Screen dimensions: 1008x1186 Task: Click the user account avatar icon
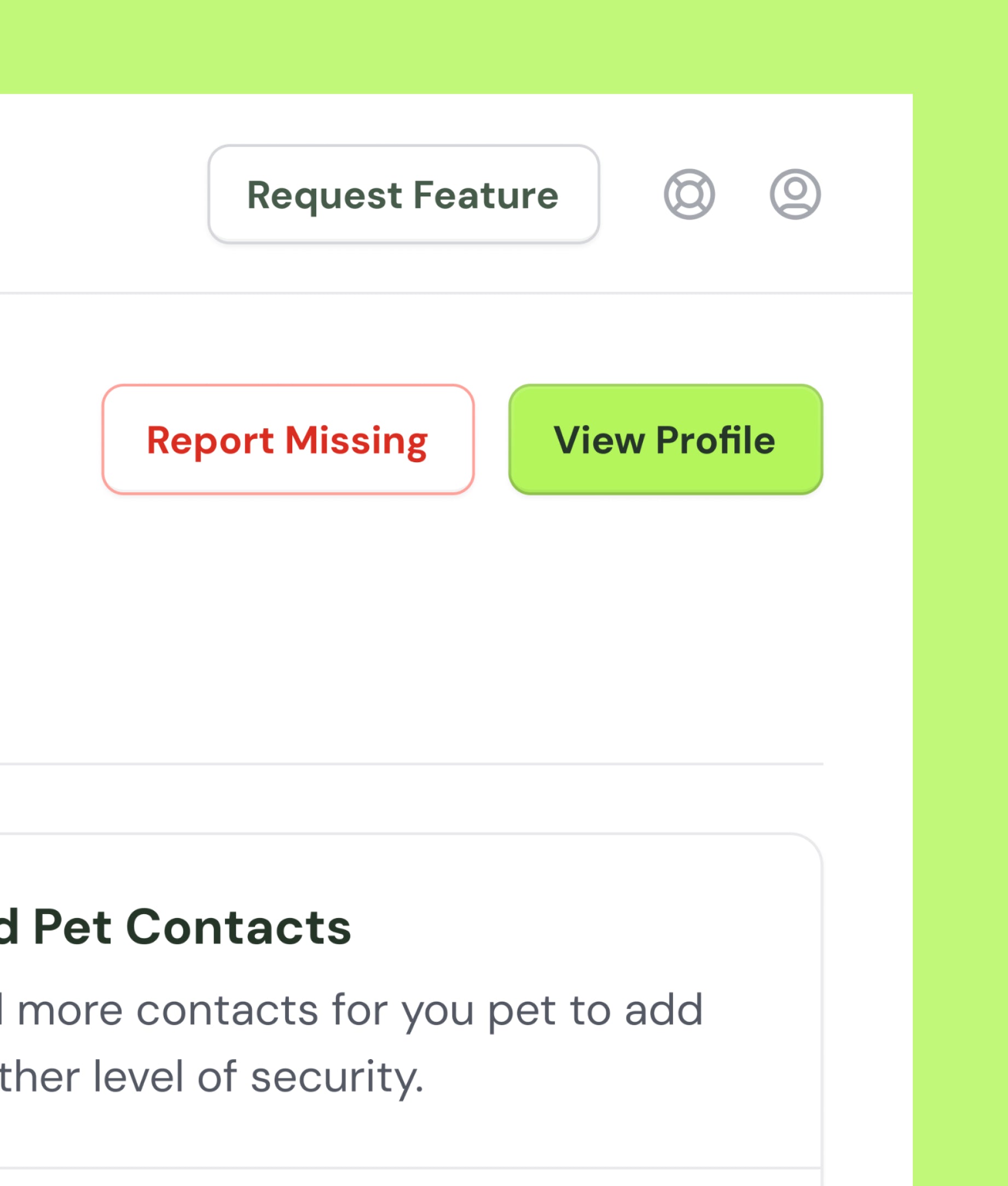[x=795, y=194]
